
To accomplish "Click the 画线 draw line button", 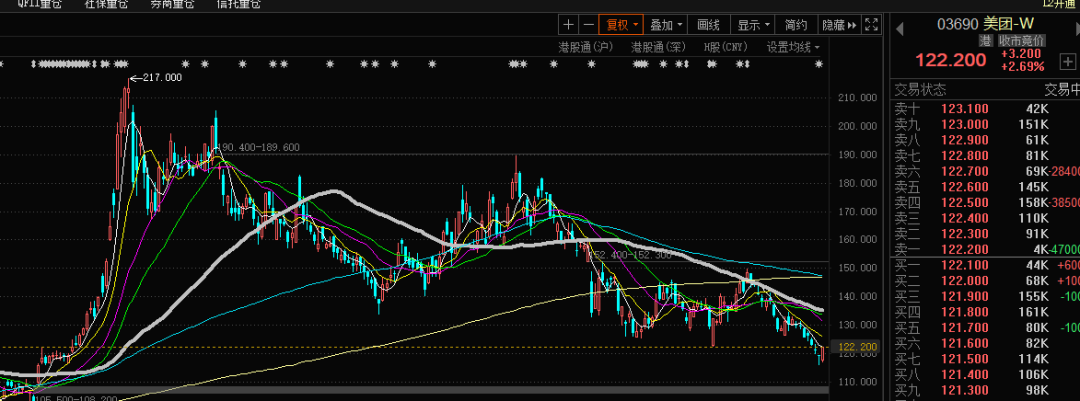I will click(708, 24).
